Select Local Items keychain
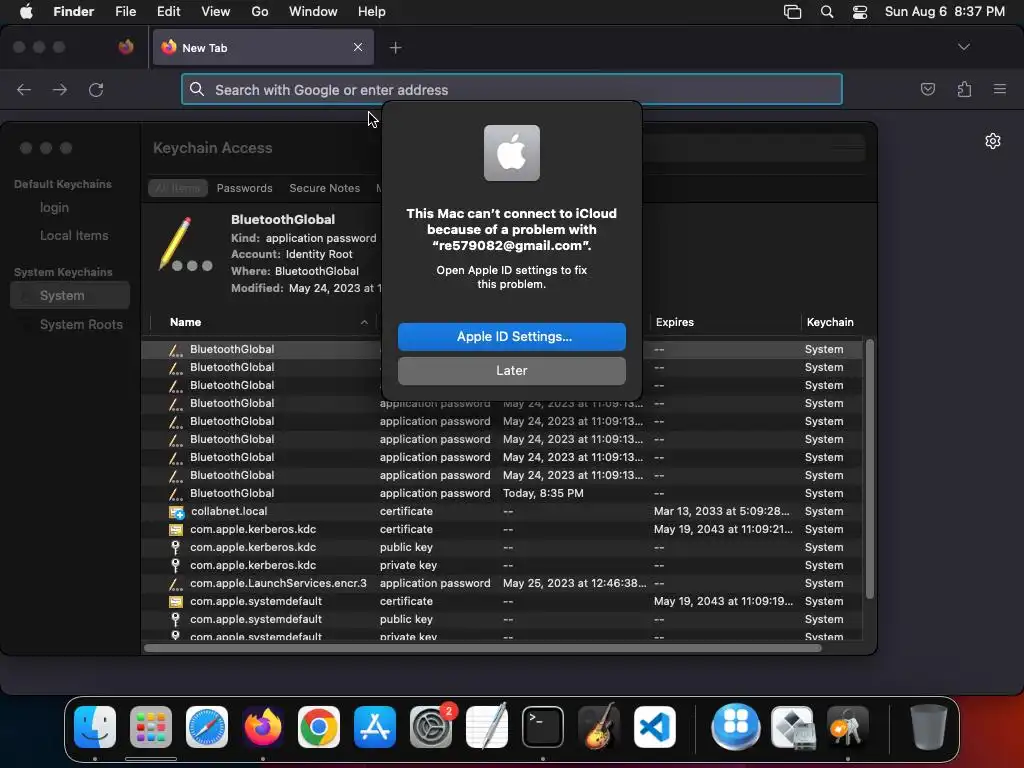Viewport: 1024px width, 768px height. pos(74,236)
